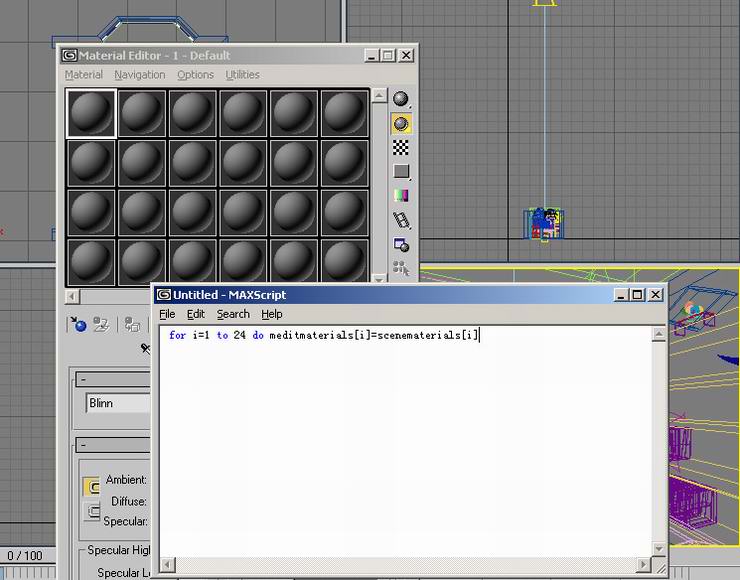Click the Diffuse: label
This screenshot has height=580, width=740.
(x=129, y=501)
